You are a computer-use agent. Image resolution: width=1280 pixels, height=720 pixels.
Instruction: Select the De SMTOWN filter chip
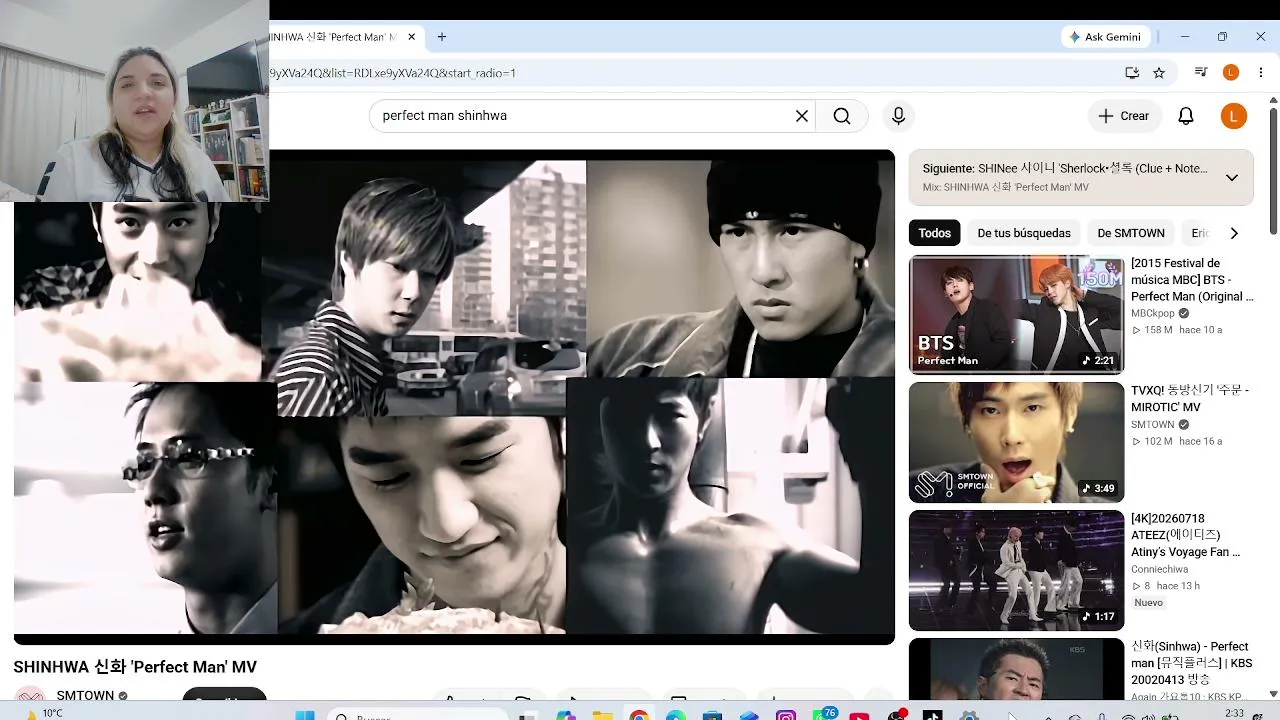click(x=1131, y=233)
